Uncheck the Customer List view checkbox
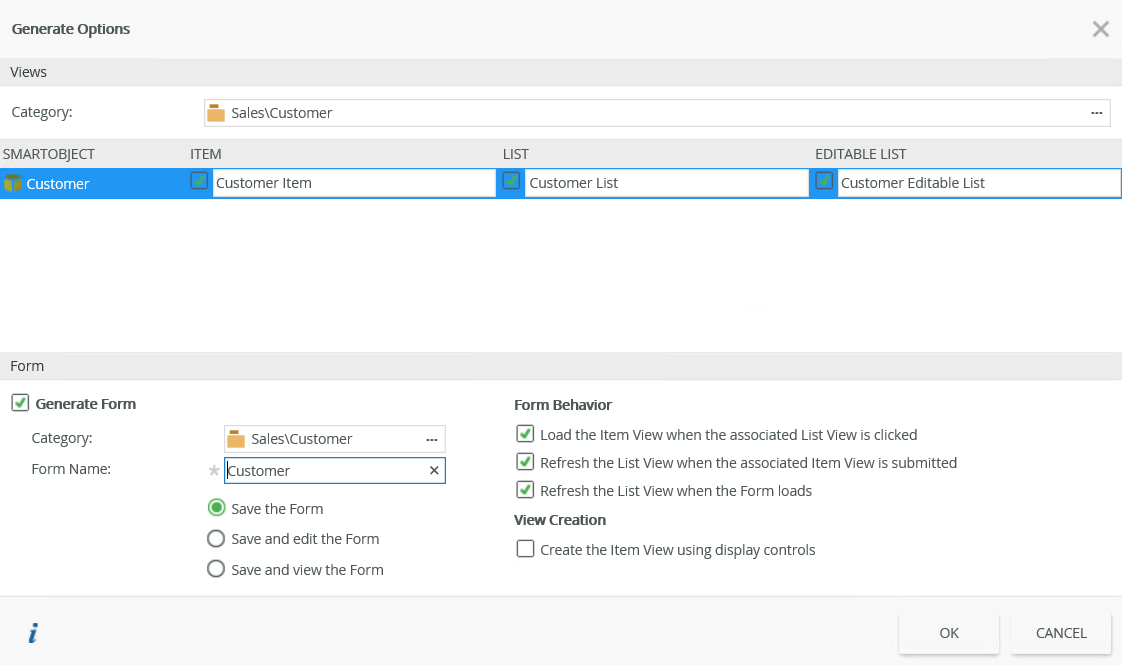The image size is (1122, 665). [x=512, y=181]
